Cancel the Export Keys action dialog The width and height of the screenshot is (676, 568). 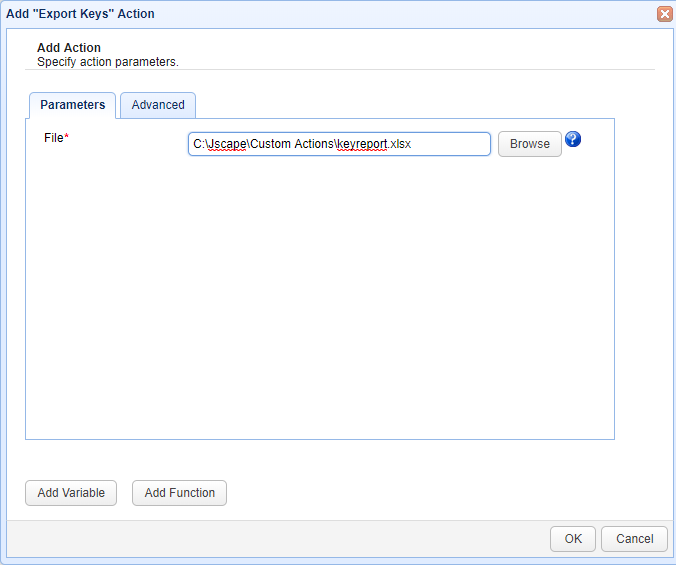[634, 539]
